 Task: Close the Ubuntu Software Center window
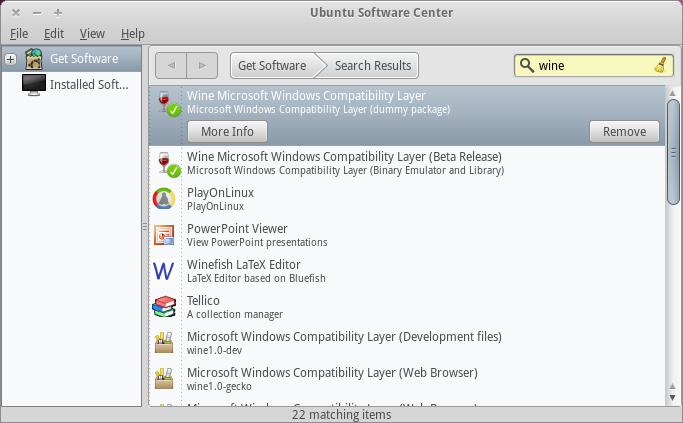(16, 13)
